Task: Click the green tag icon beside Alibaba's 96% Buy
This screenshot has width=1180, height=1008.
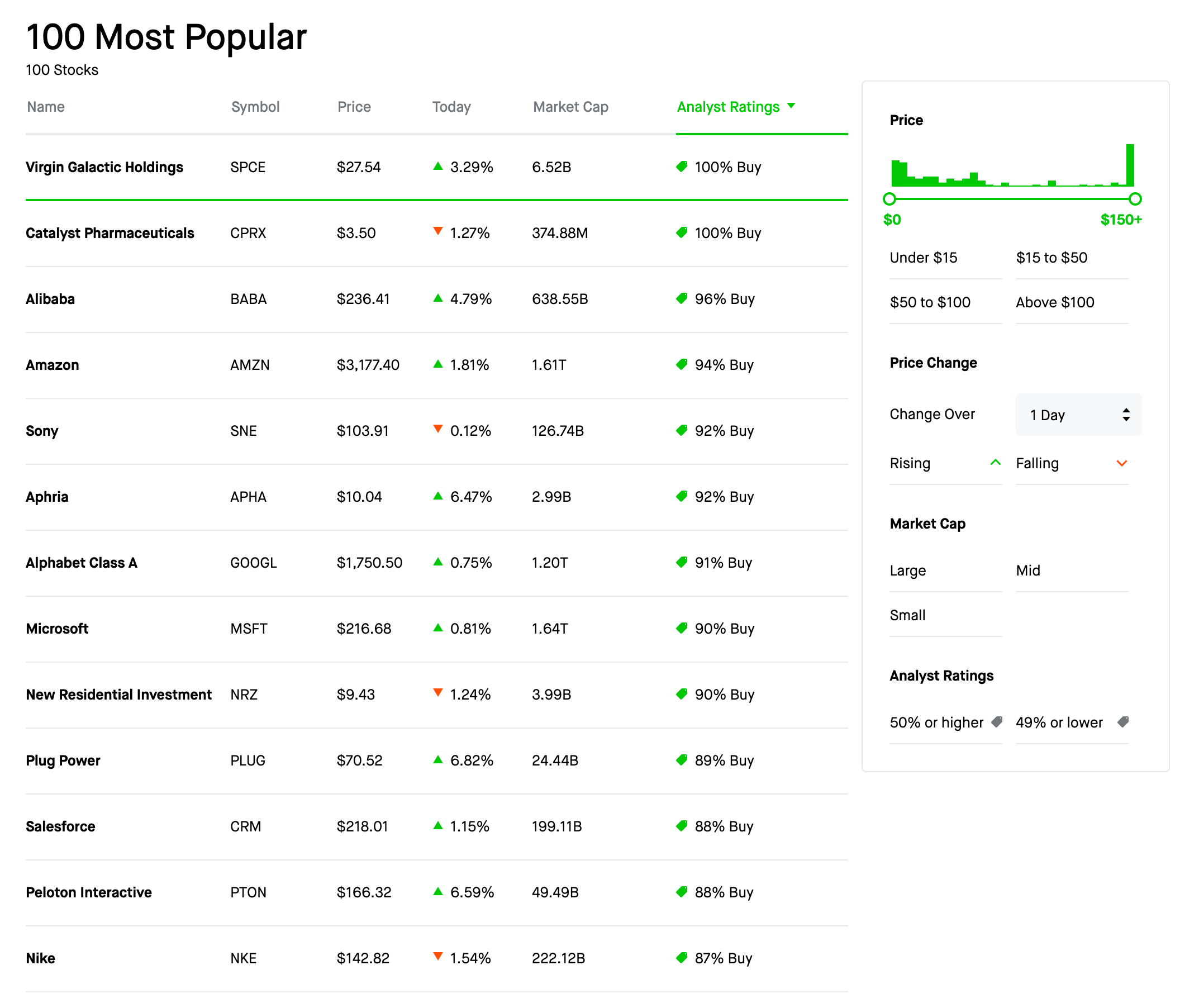Action: pos(682,298)
